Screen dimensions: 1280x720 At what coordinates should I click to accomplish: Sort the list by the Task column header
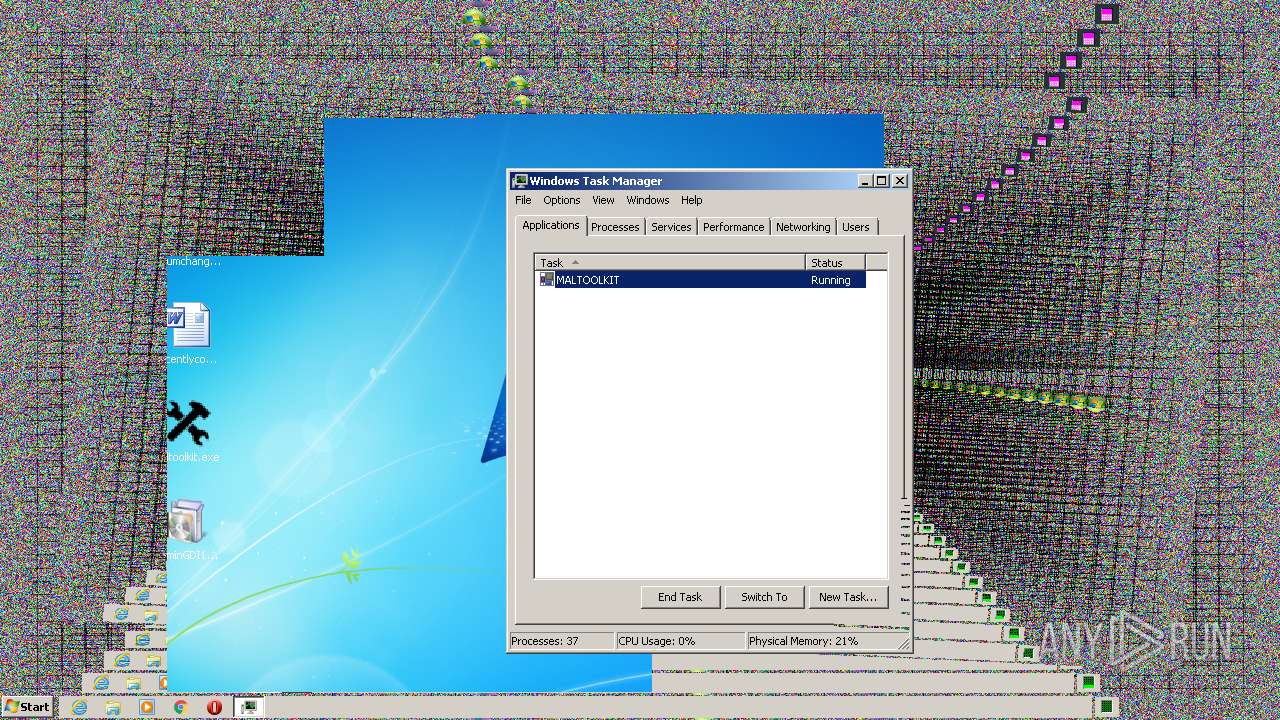670,262
